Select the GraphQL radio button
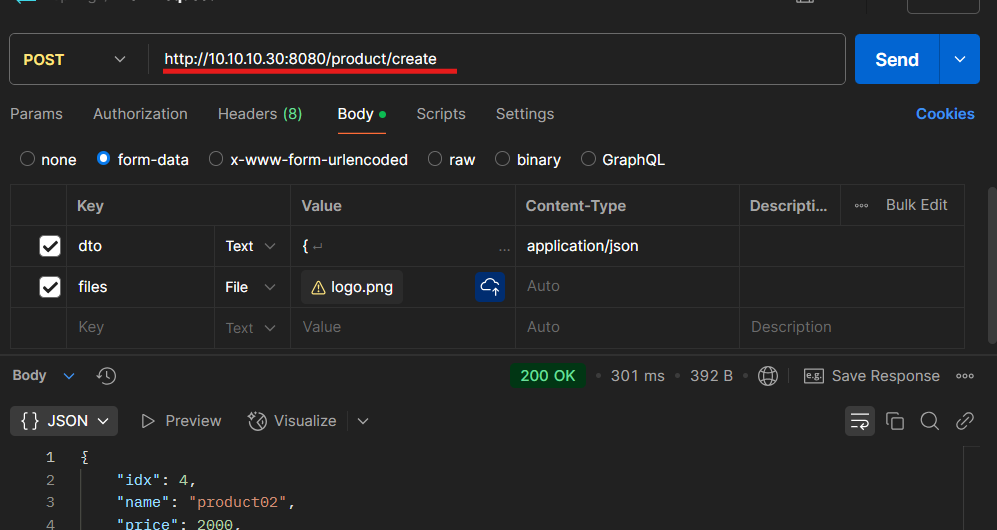 click(x=588, y=159)
